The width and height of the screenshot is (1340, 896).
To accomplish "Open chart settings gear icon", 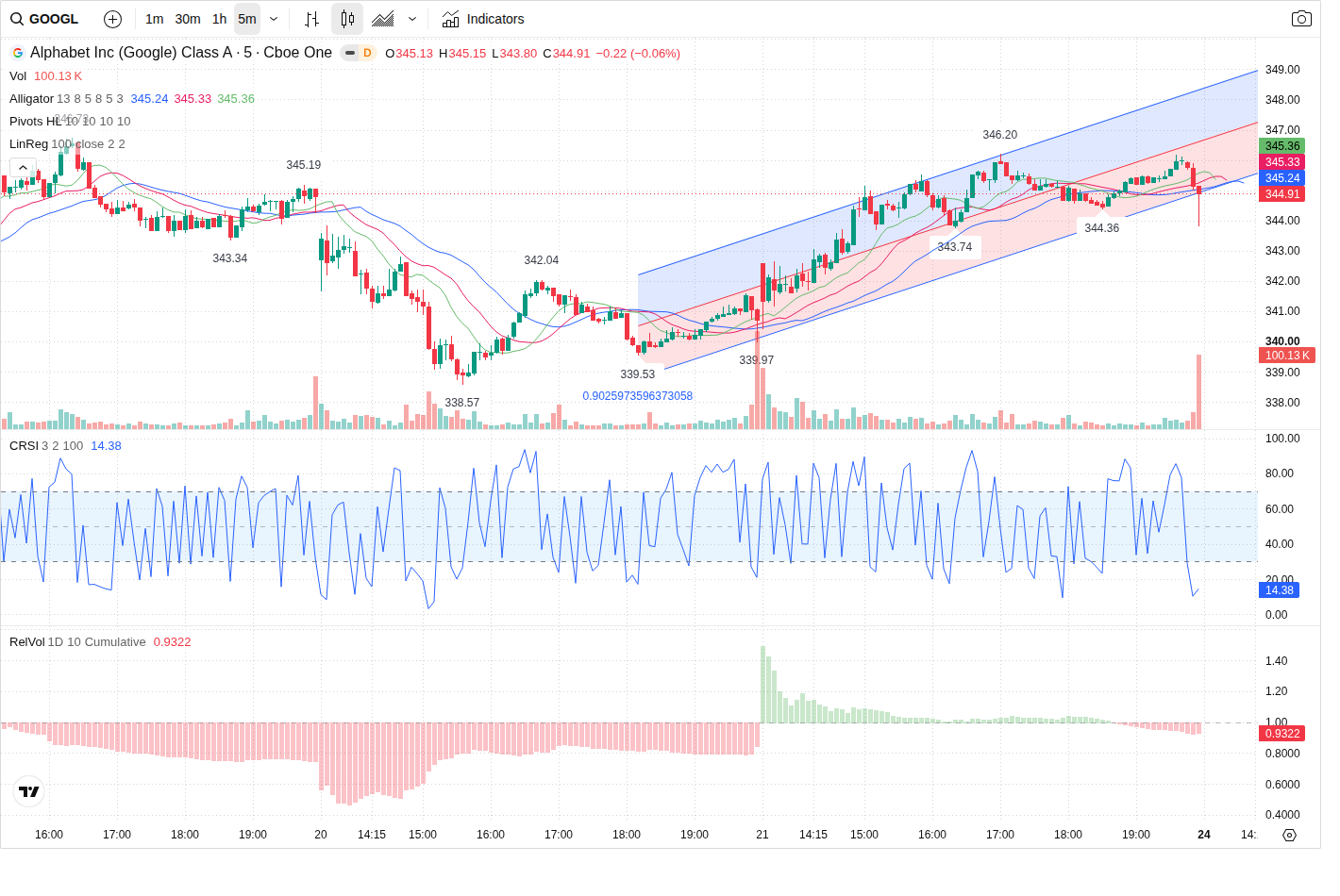I will [1290, 835].
